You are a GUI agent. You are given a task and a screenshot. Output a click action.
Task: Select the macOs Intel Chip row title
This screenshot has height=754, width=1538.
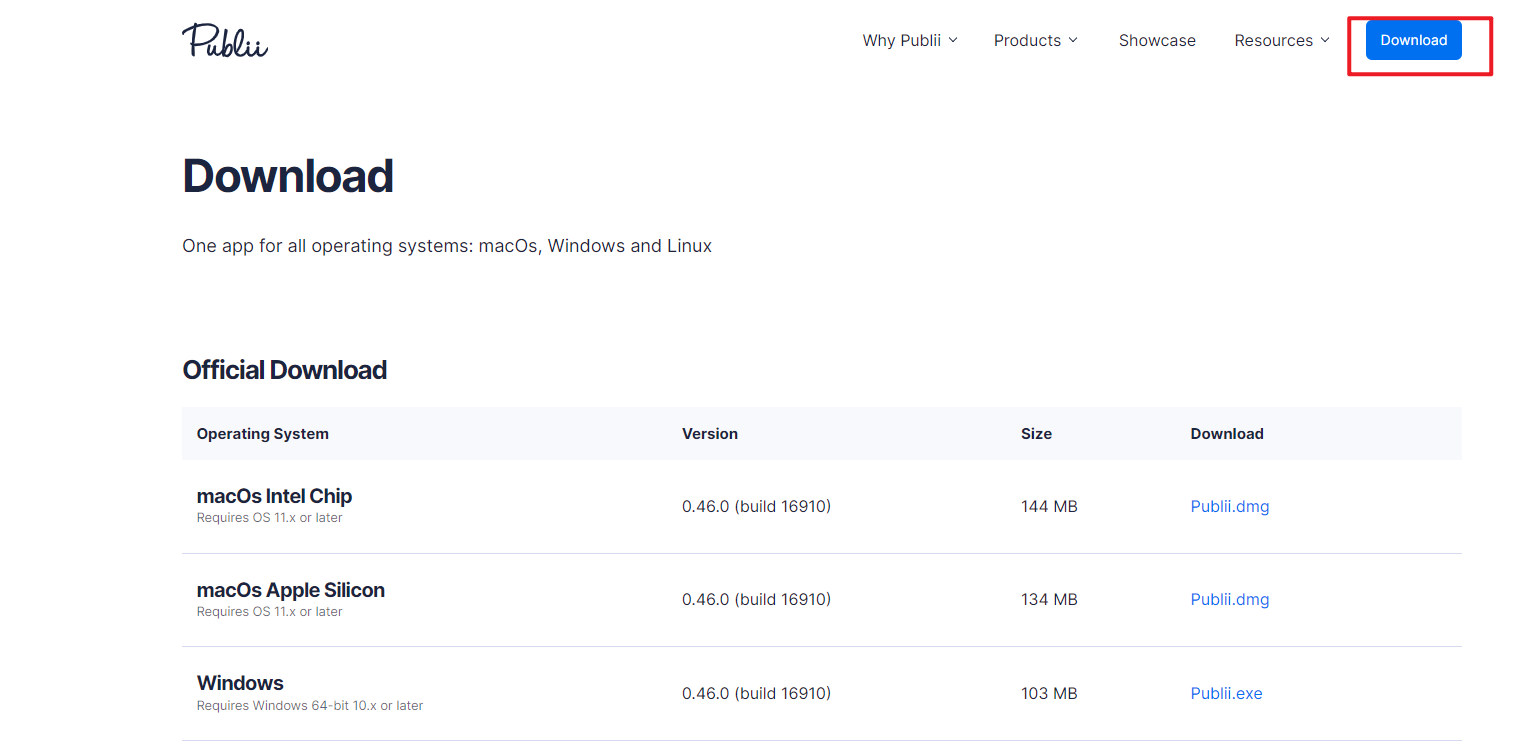(x=274, y=496)
